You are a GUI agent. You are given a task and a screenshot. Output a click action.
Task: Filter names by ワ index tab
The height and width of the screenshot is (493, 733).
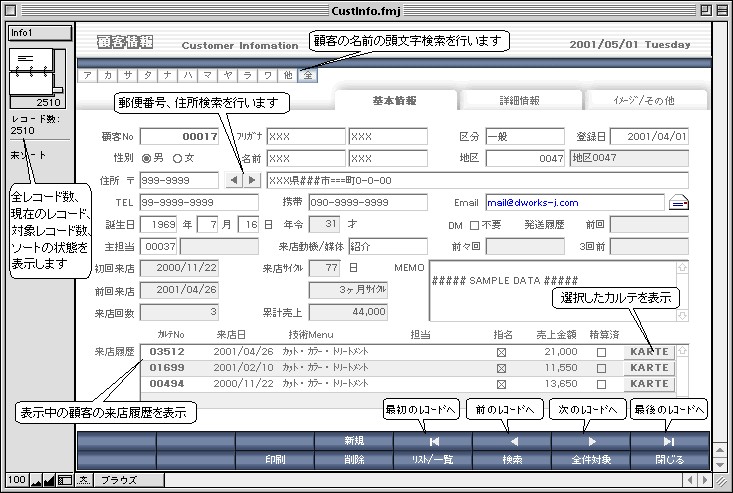click(268, 75)
